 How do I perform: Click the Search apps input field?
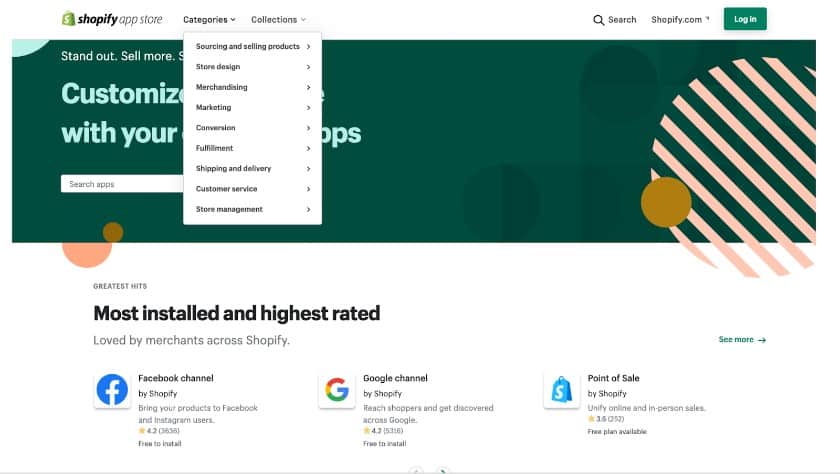122,184
